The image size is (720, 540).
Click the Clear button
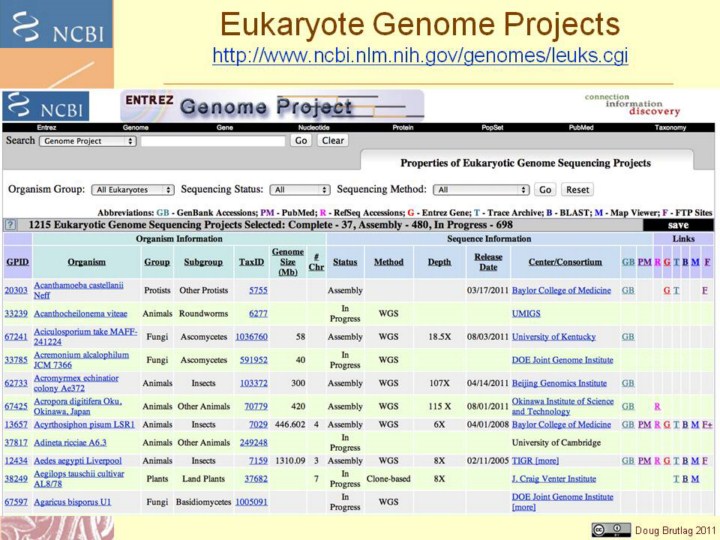332,141
